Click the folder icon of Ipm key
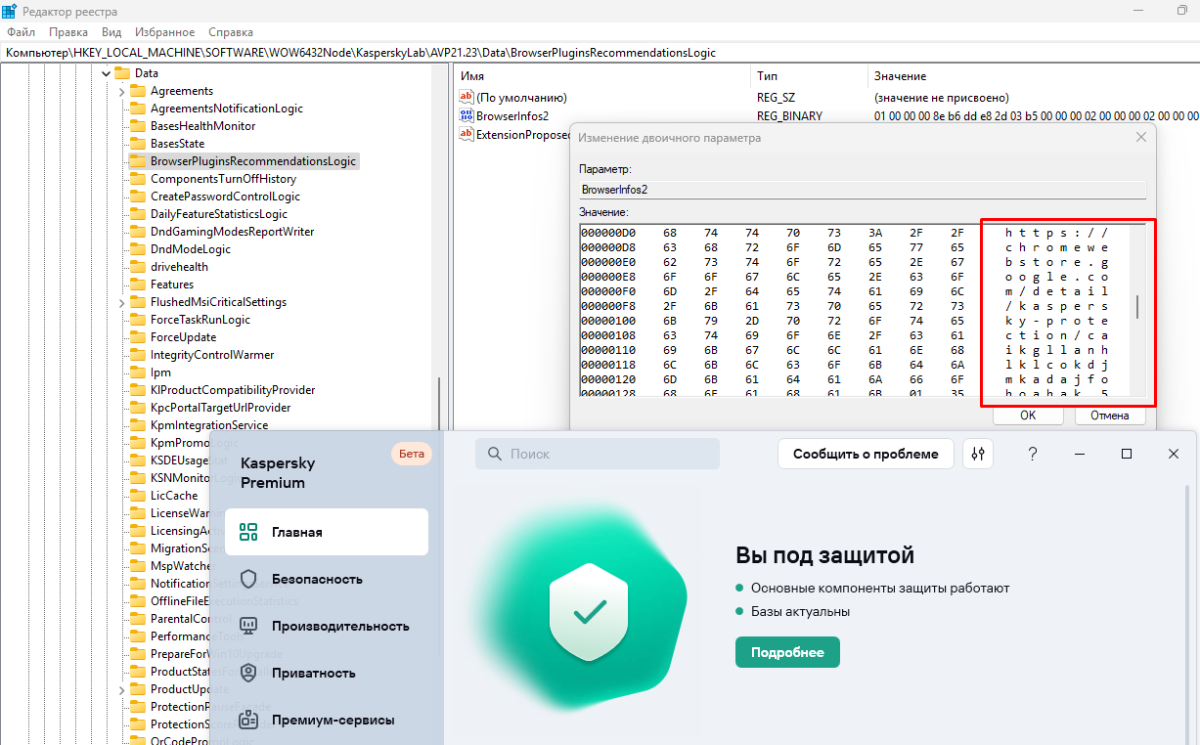Screen dimensions: 1200x745 [137, 372]
